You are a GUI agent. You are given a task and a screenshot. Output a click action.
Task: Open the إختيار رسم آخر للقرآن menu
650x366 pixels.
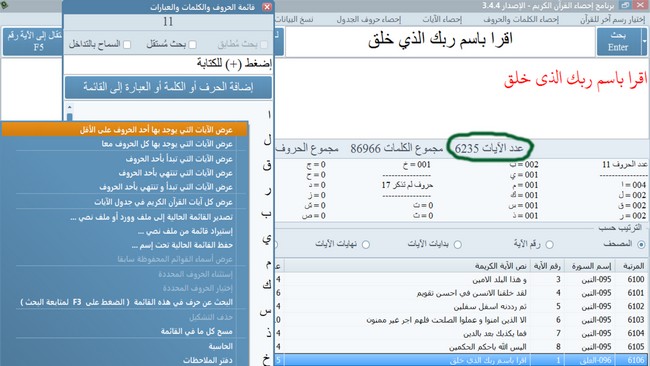pos(612,19)
